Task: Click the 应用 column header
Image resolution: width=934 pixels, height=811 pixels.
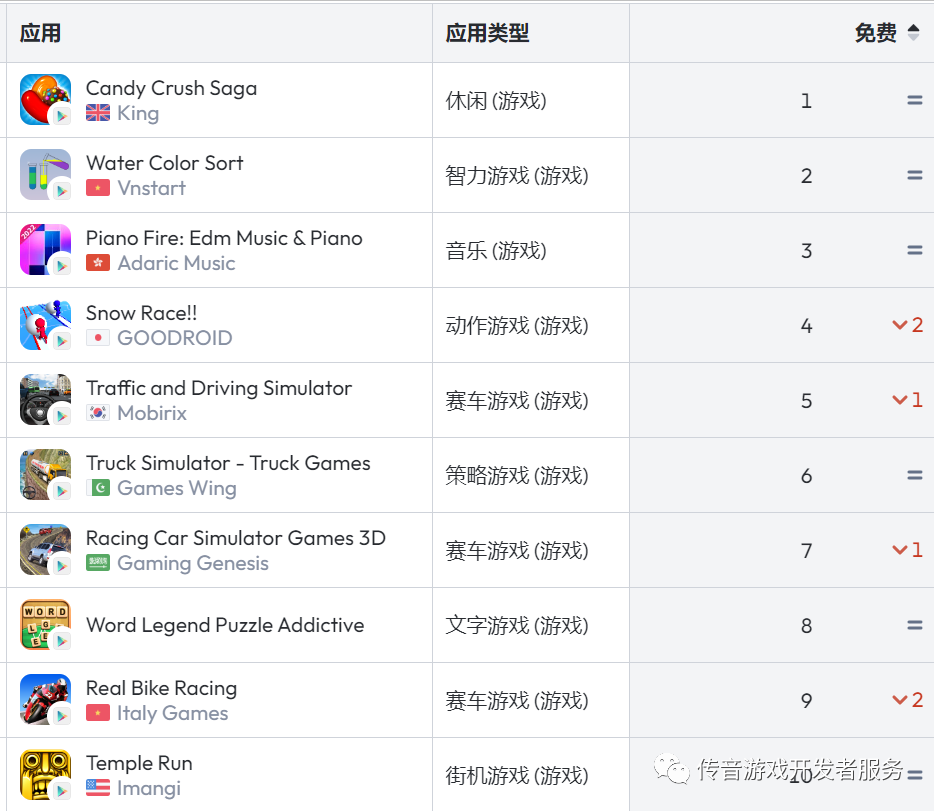Action: pos(40,33)
